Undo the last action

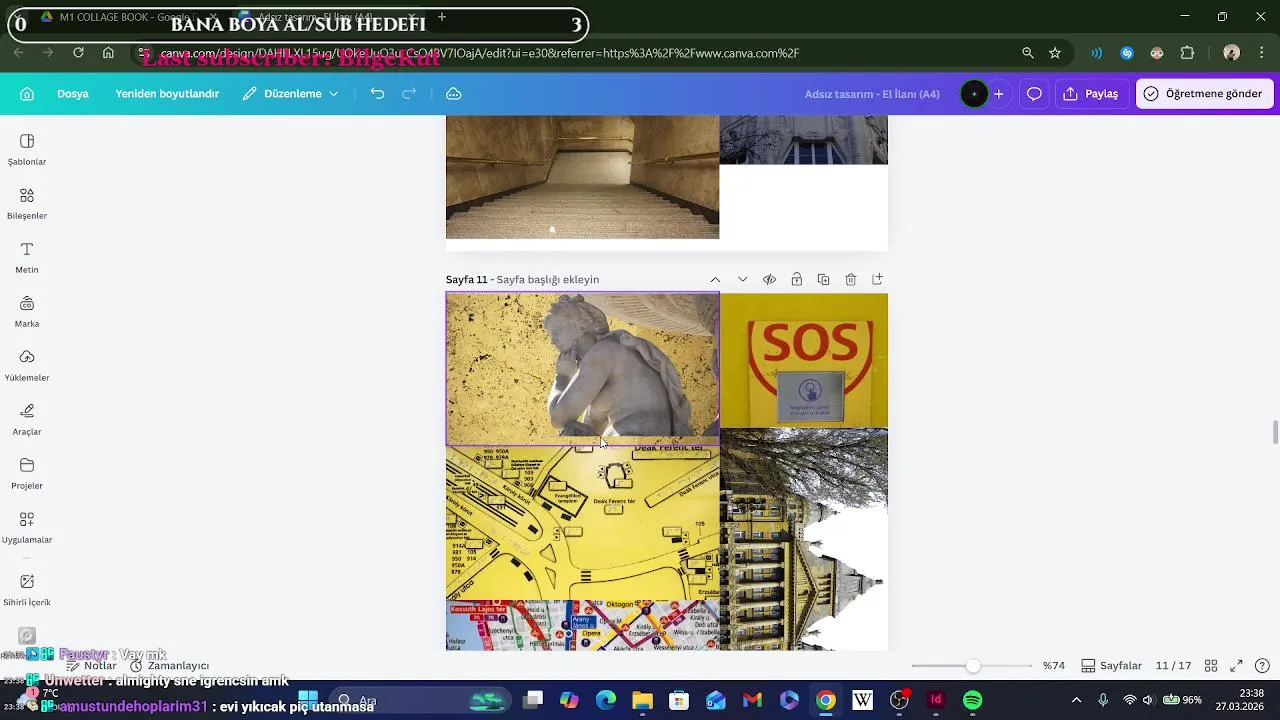coord(377,94)
